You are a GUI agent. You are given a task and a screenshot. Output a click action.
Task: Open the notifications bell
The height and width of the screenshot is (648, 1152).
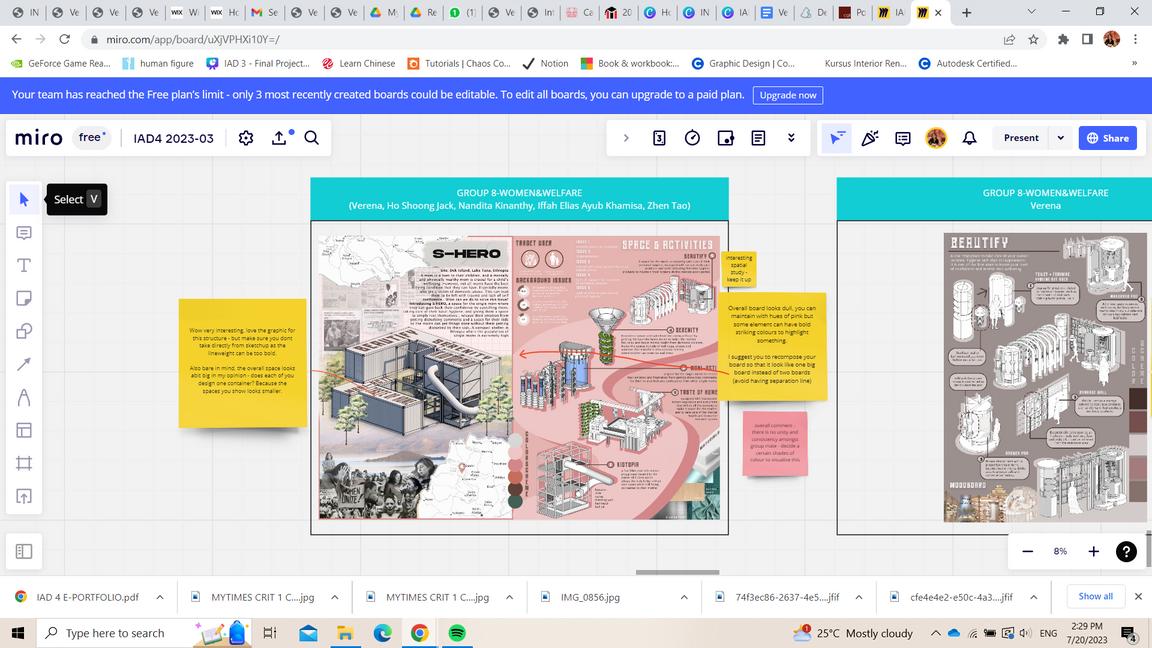pyautogui.click(x=969, y=138)
